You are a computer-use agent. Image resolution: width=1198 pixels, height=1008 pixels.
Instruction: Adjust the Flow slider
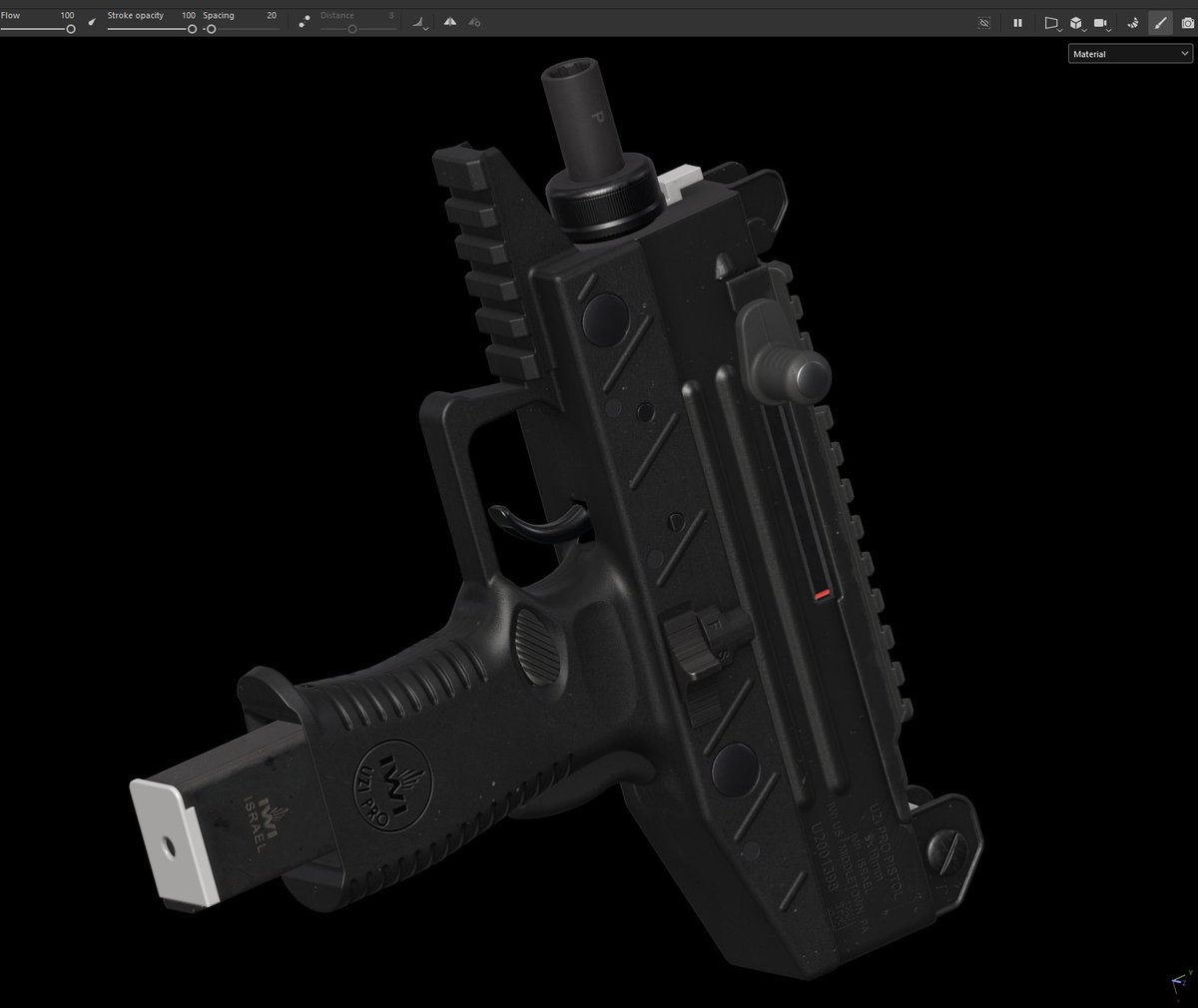pos(38,29)
